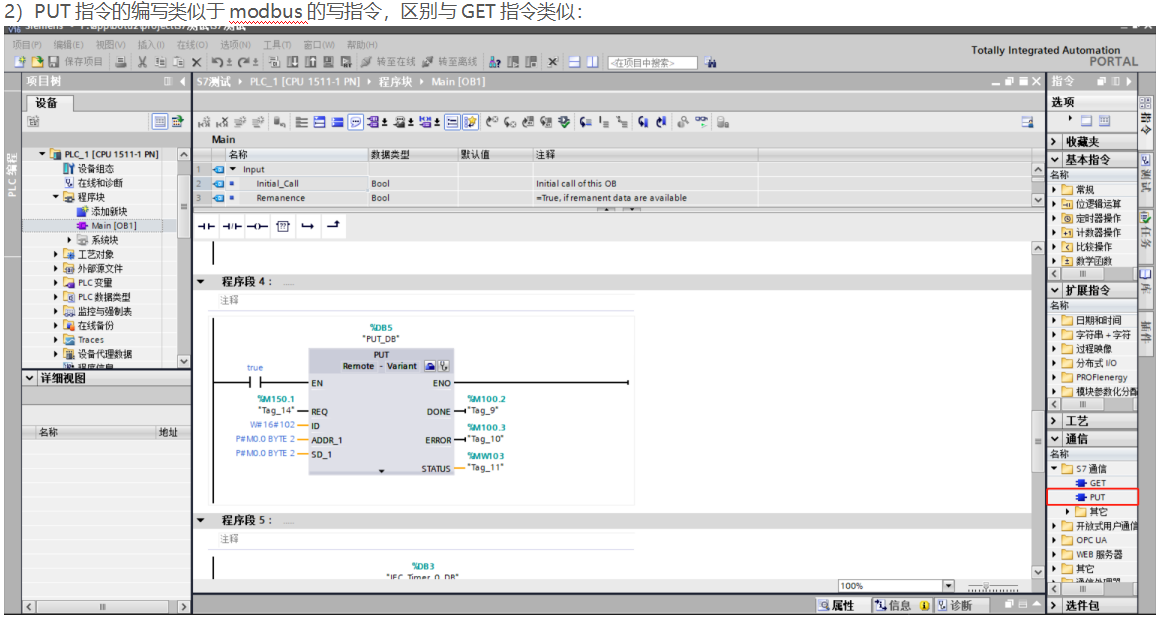Expand the 收藏夹 section
This screenshot has height=619, width=1160.
coord(1054,141)
